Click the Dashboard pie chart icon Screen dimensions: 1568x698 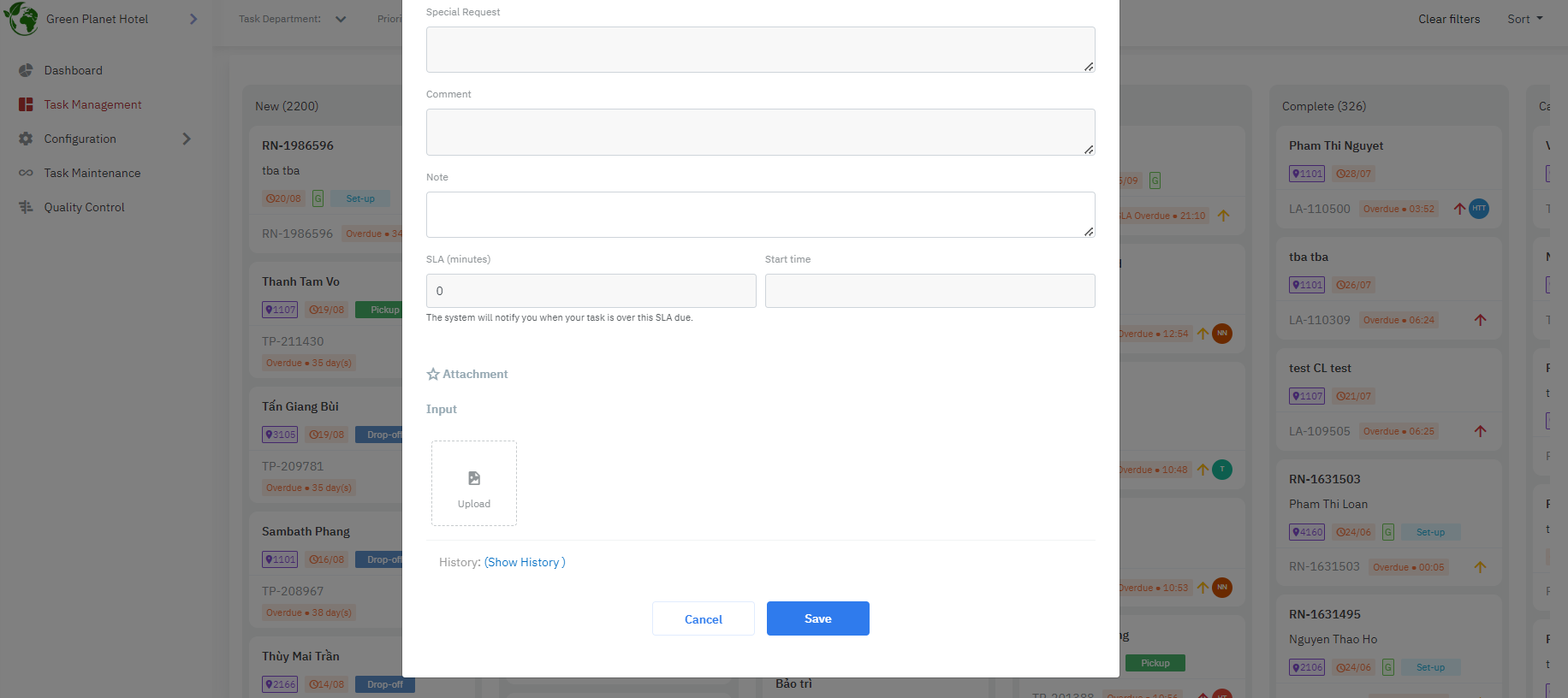(26, 70)
